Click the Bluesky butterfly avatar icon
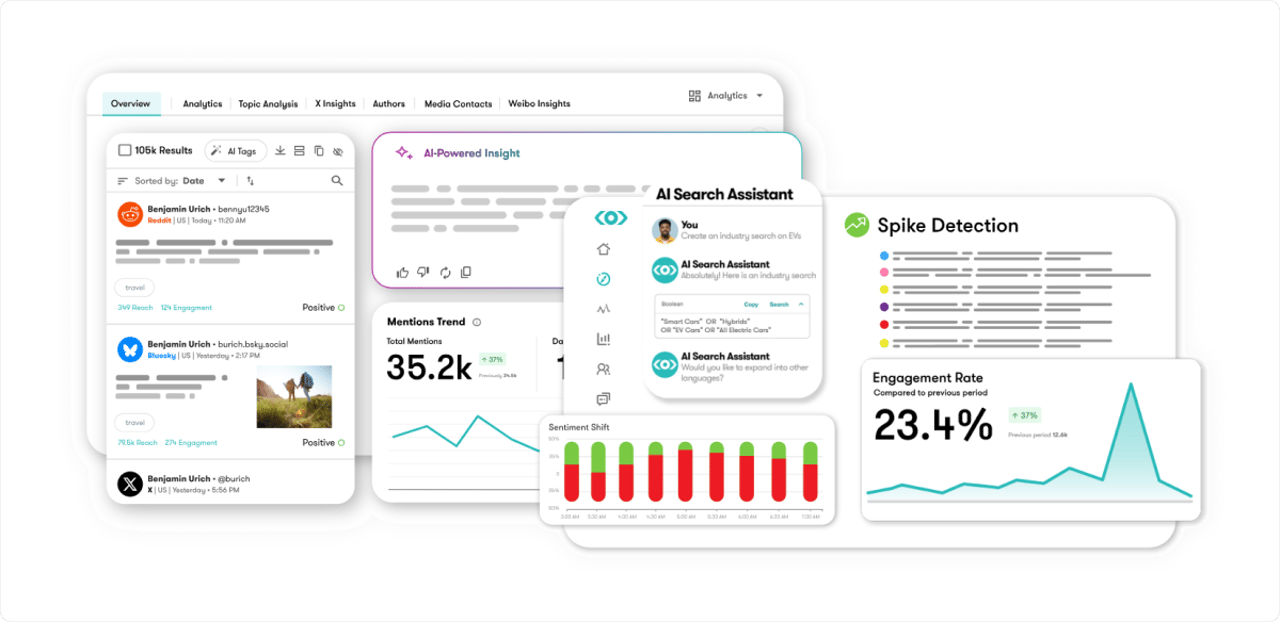1280x622 pixels. [130, 349]
